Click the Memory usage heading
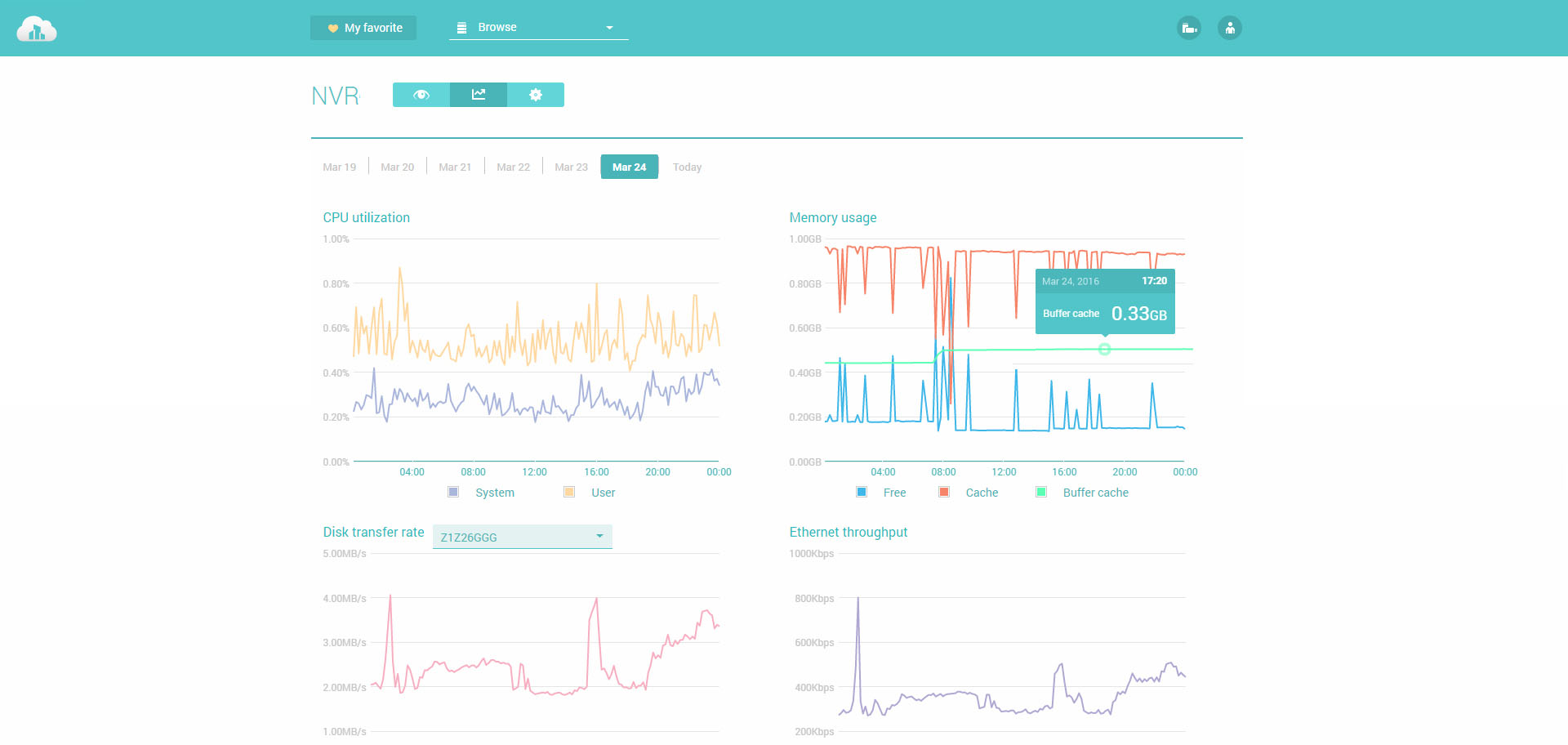The image size is (1568, 745). tap(833, 217)
